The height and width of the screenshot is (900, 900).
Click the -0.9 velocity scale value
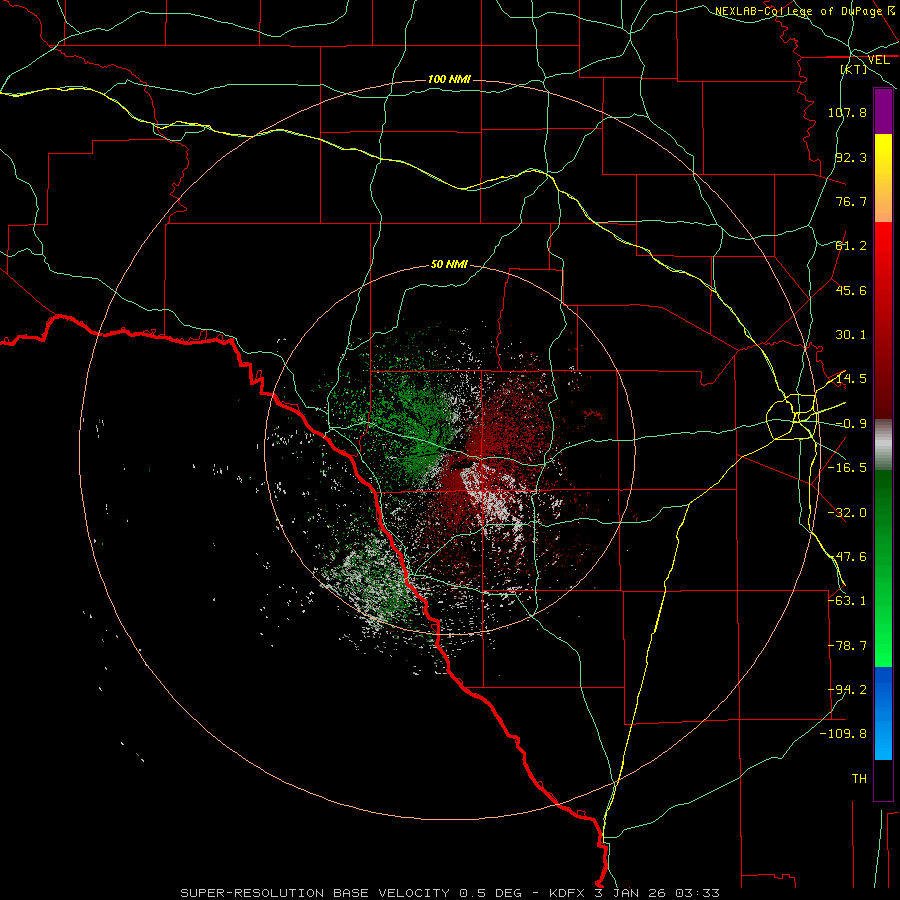(851, 424)
